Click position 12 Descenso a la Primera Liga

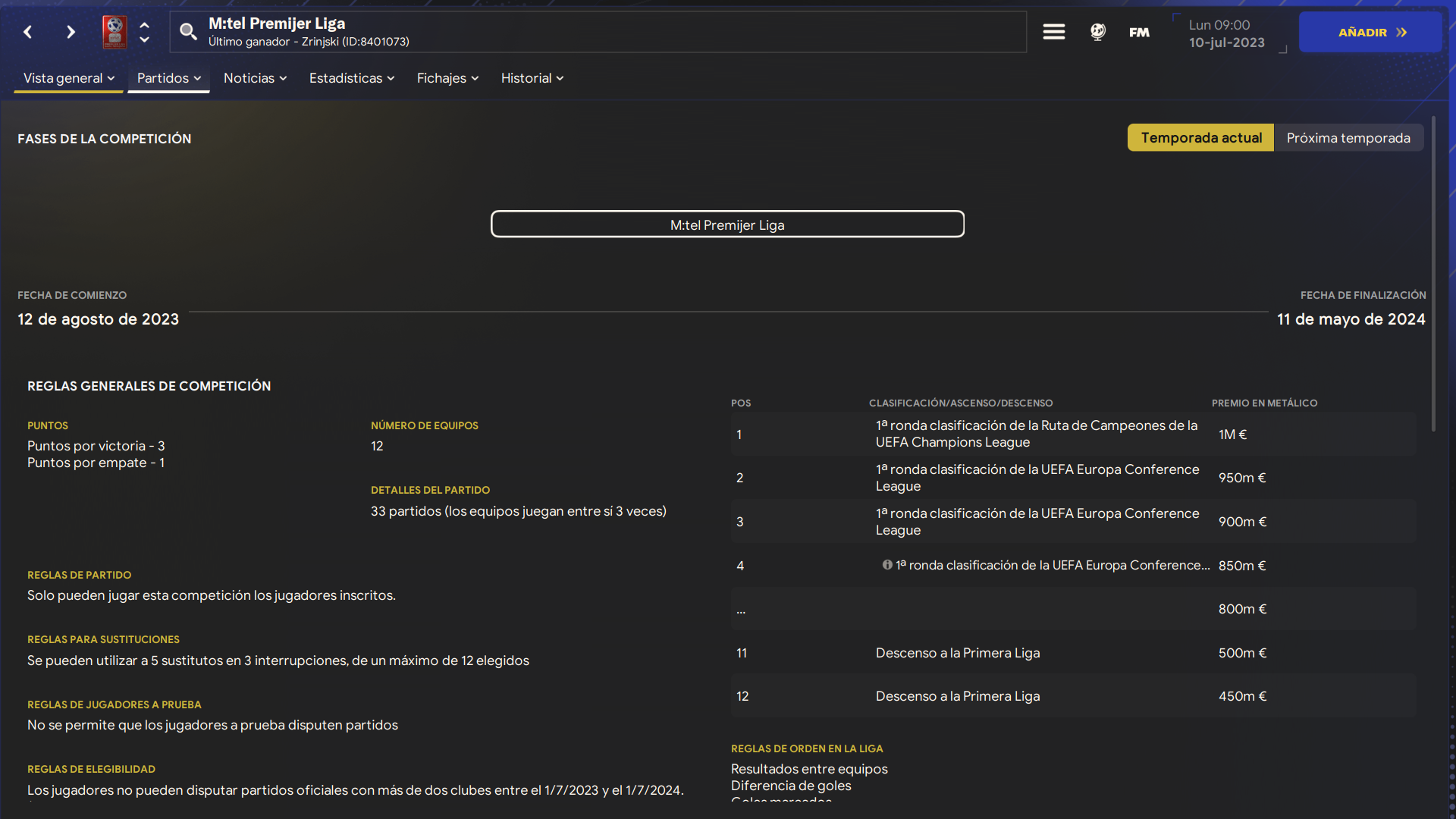pyautogui.click(x=1073, y=696)
